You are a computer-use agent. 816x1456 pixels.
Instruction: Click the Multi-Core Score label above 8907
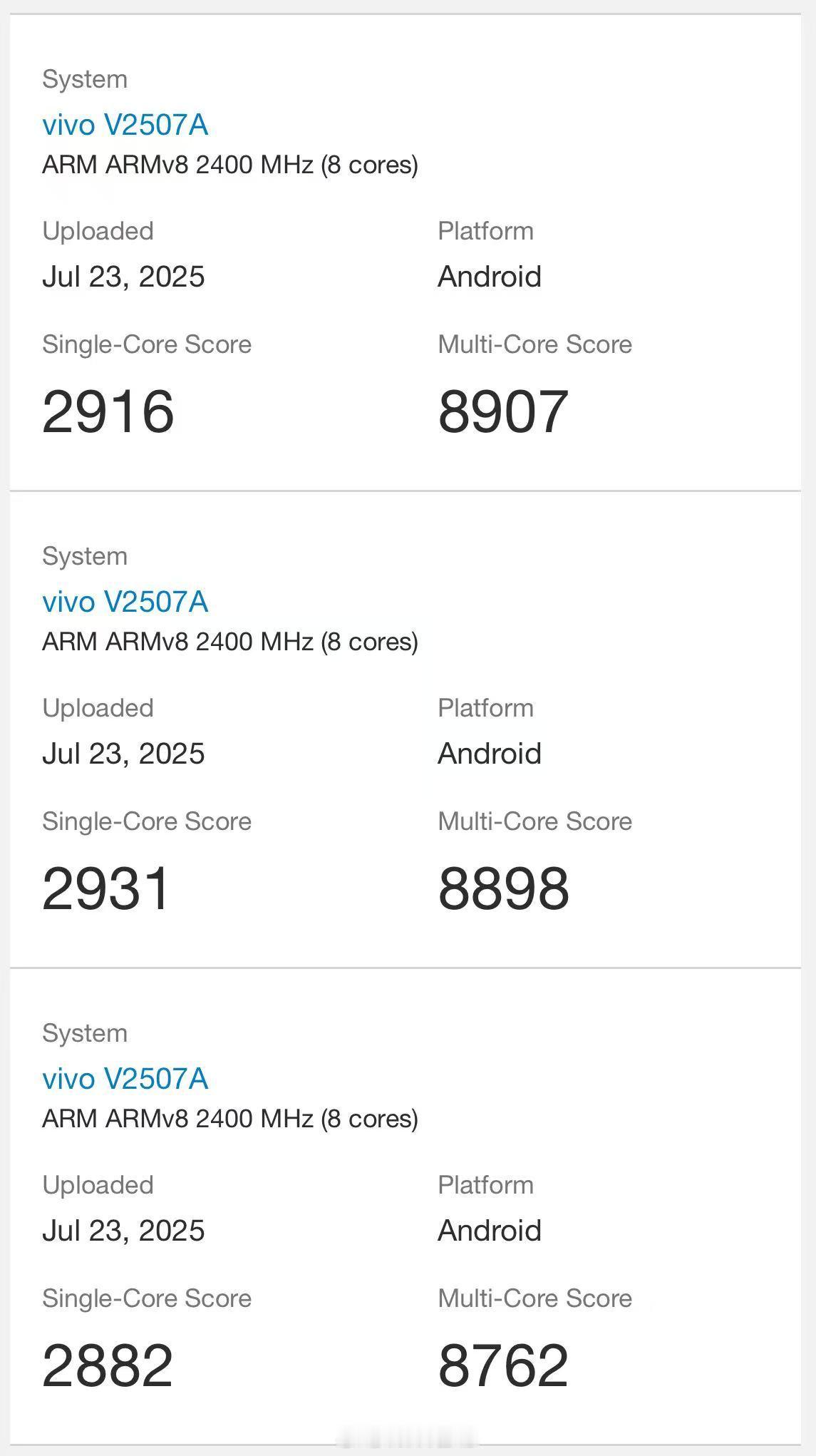[x=535, y=344]
